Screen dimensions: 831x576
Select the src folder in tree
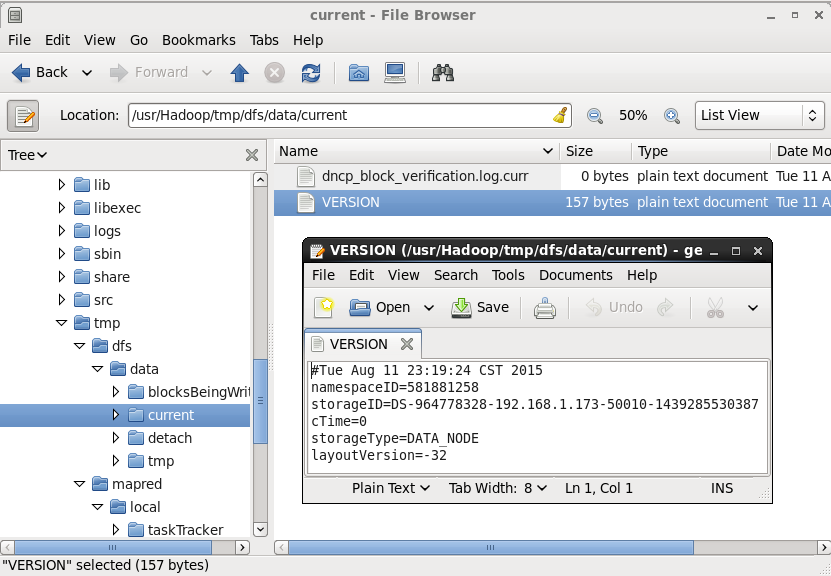[x=103, y=300]
